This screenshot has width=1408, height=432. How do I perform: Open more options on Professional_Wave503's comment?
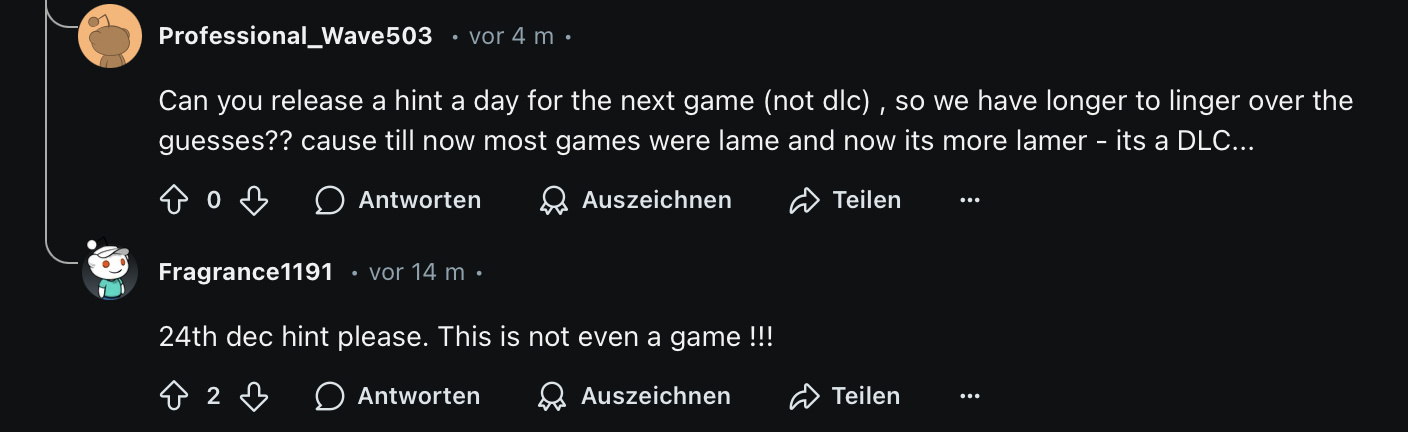[969, 201]
